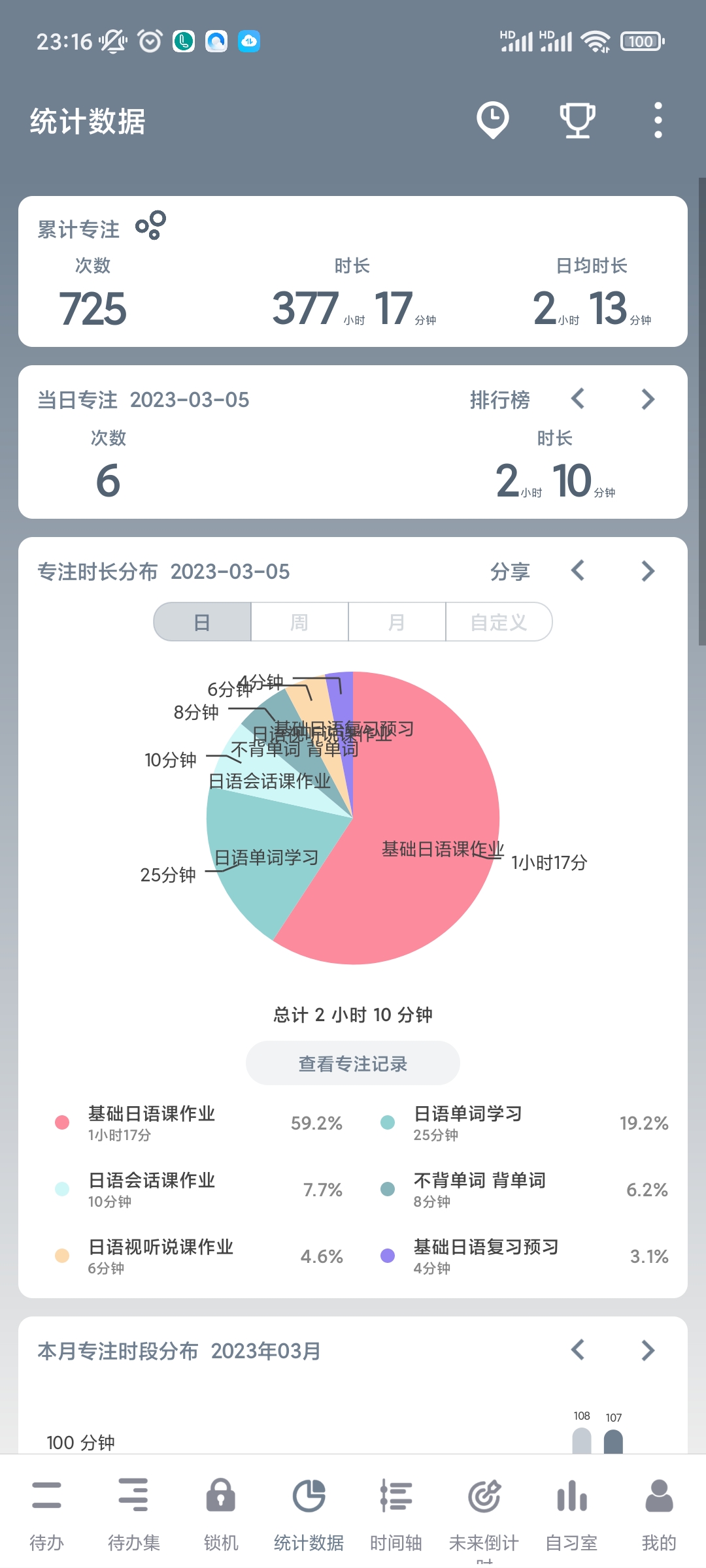Screen dimensions: 706x1568
Task: Go to previous day in 当日专注
Action: tap(578, 399)
